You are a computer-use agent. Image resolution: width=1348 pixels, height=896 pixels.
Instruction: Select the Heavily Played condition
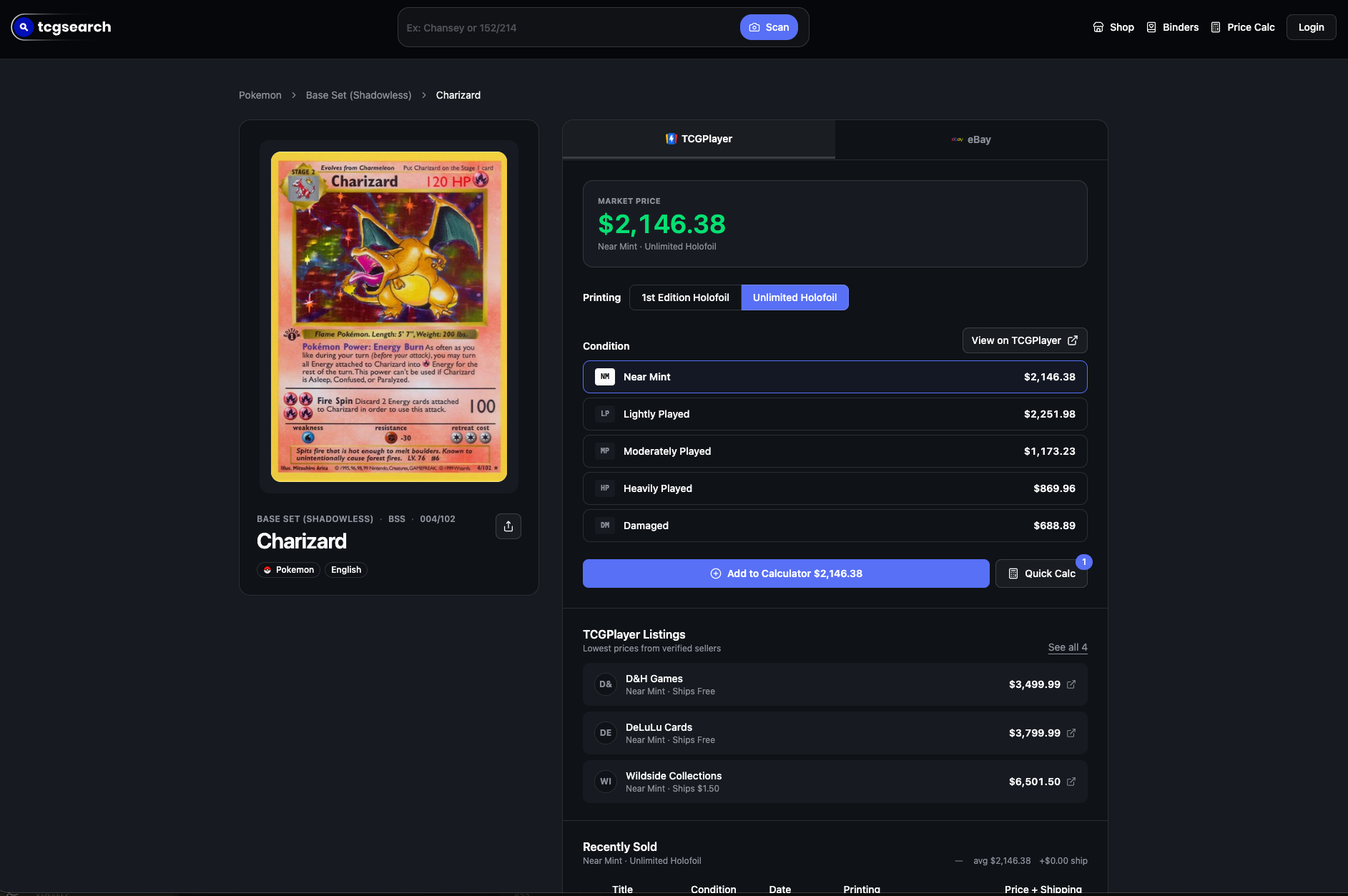pyautogui.click(x=835, y=488)
